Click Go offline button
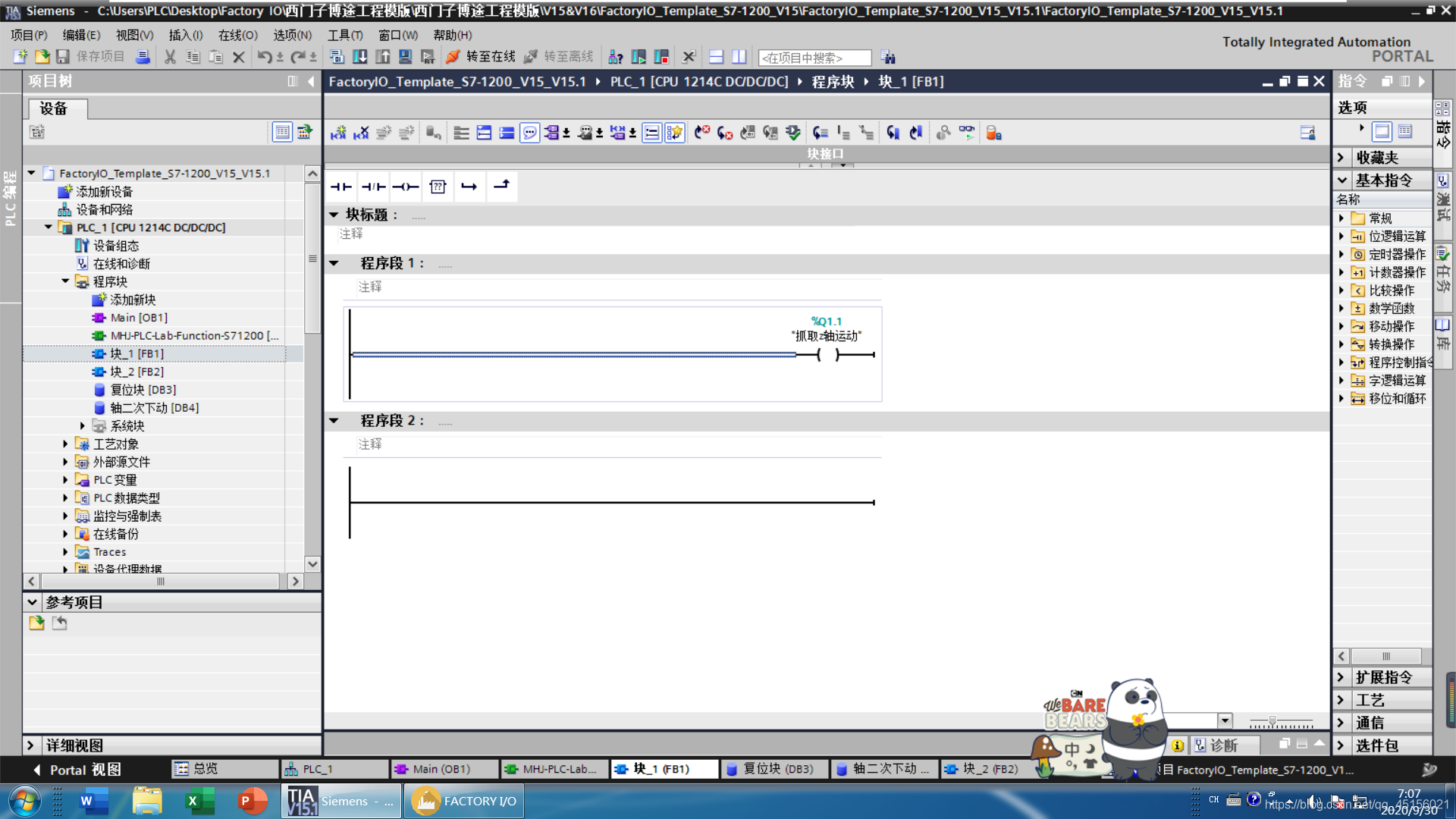The image size is (1456, 819). tap(559, 57)
